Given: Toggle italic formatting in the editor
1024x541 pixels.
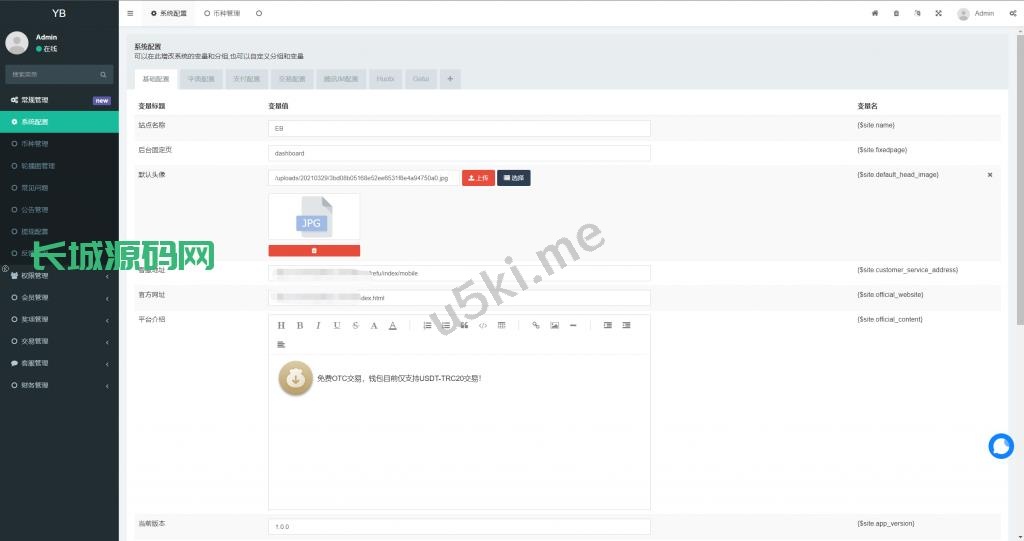Looking at the screenshot, I should 318,325.
